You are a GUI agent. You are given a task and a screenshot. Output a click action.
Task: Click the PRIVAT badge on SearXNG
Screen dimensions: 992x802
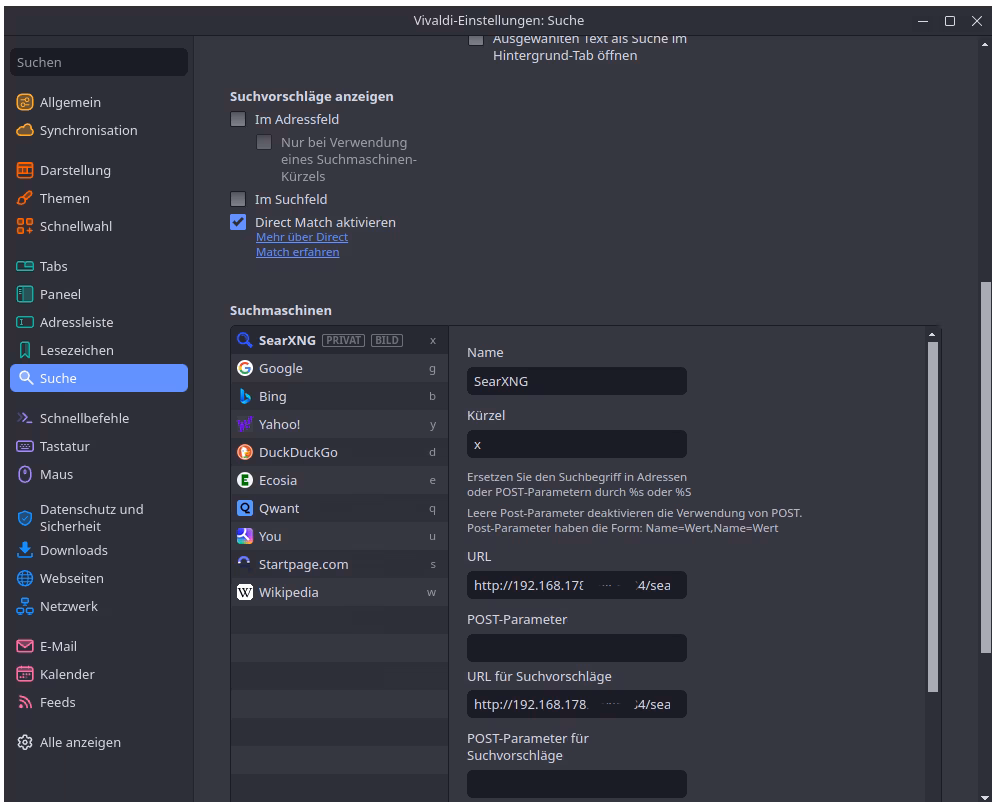pos(344,340)
